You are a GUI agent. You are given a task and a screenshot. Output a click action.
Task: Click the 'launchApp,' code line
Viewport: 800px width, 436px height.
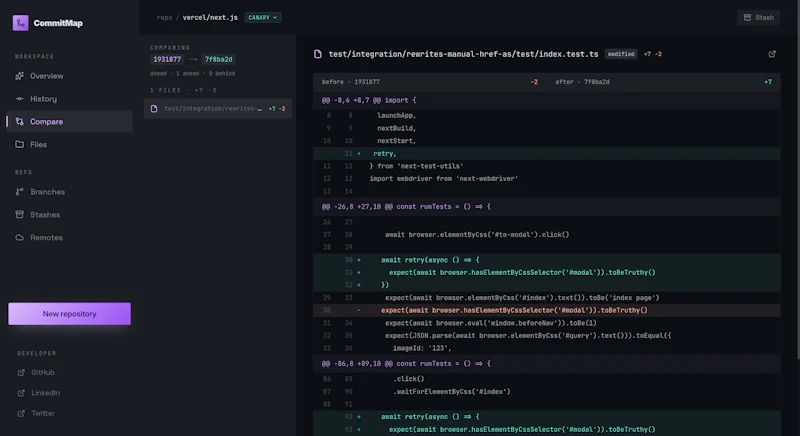click(546, 115)
